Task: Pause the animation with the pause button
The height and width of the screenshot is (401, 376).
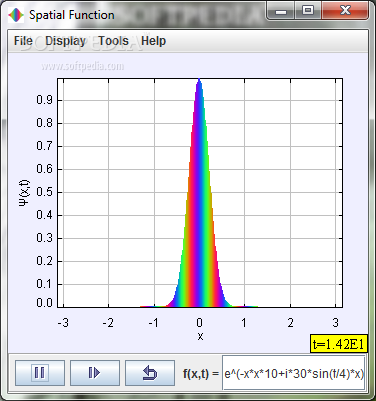Action: click(40, 373)
